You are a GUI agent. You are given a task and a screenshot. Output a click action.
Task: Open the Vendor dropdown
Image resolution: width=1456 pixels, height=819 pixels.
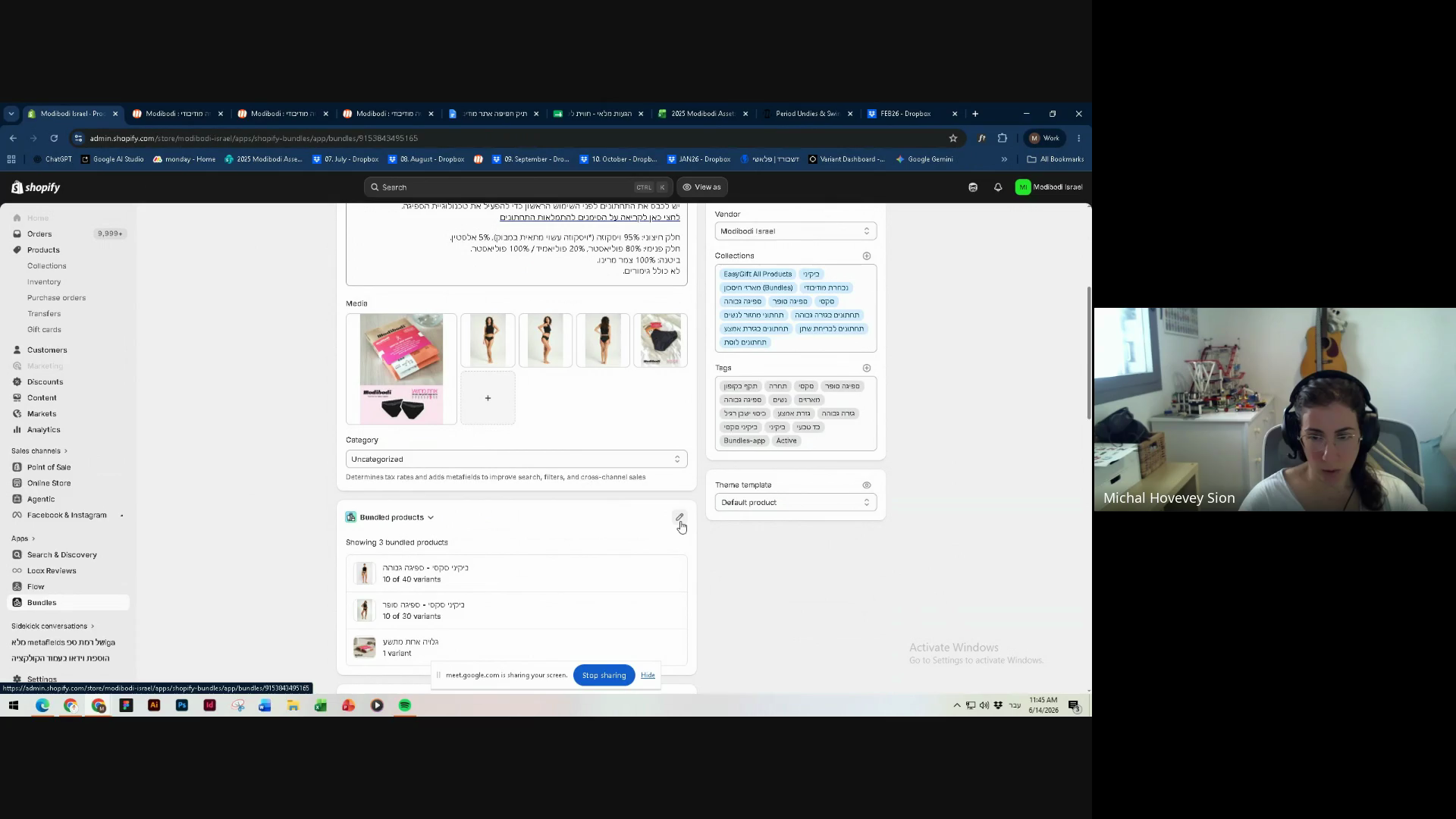(x=795, y=231)
